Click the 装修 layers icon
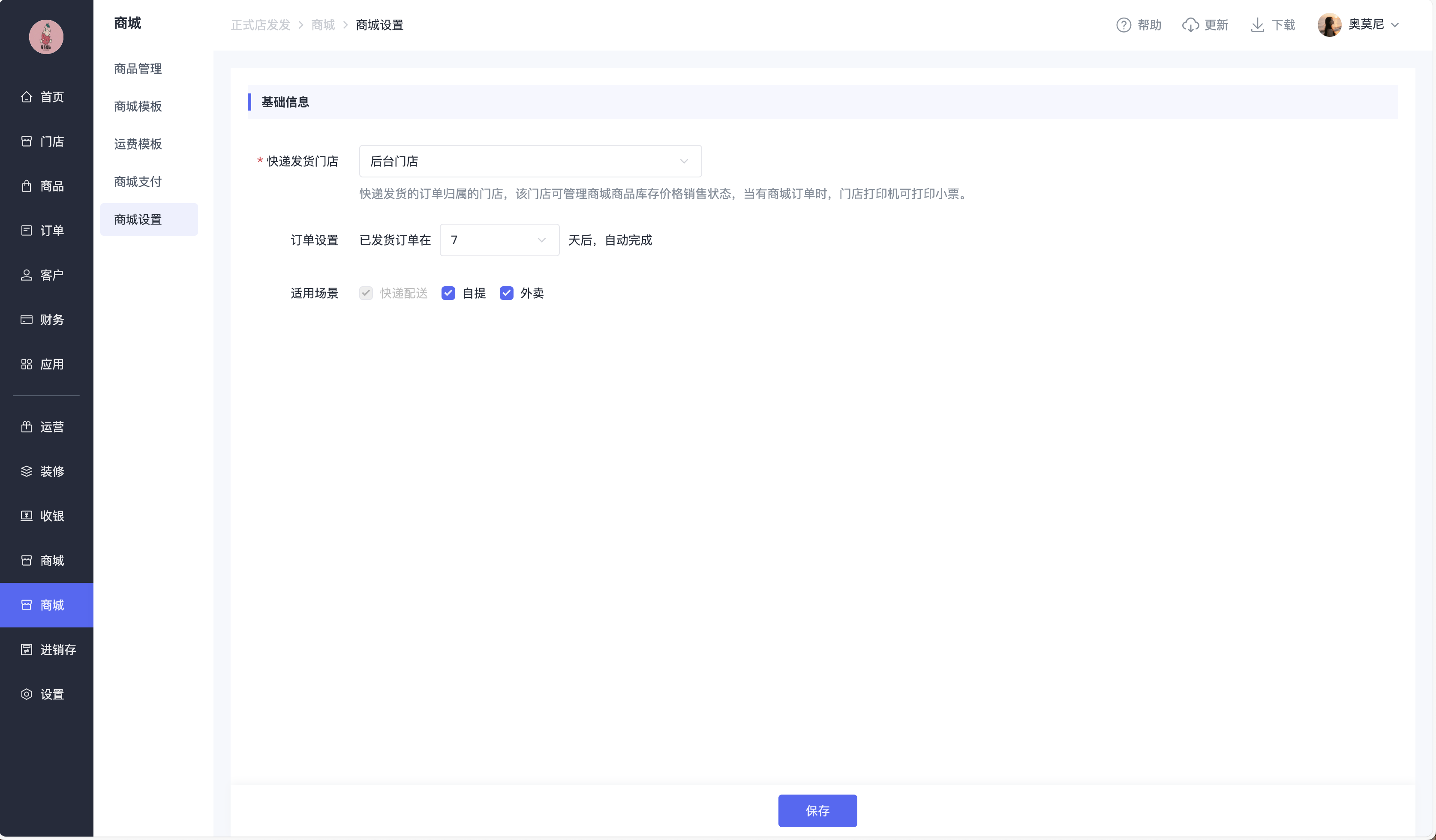The height and width of the screenshot is (840, 1436). pos(26,471)
